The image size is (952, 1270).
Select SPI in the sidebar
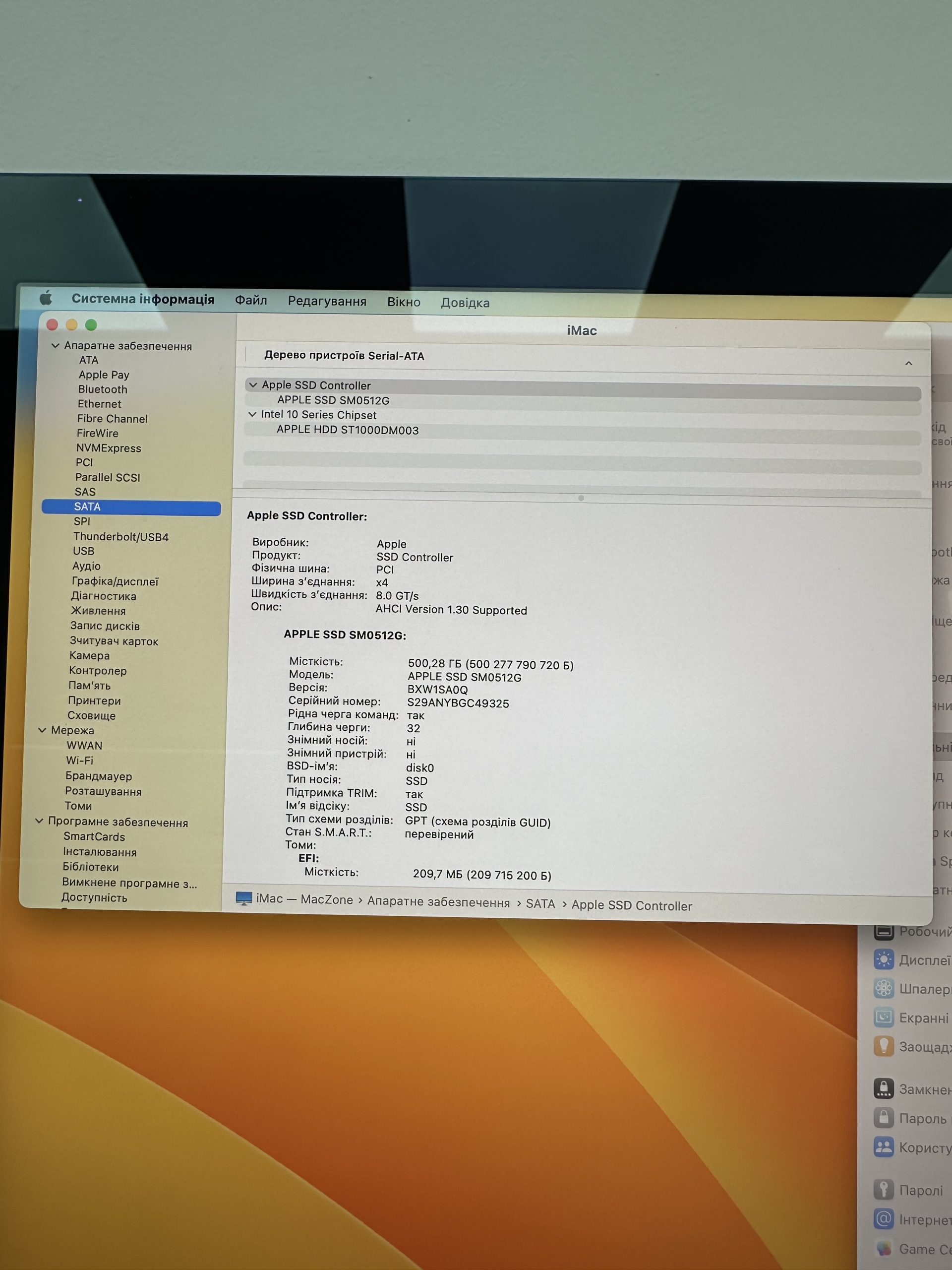(x=81, y=521)
